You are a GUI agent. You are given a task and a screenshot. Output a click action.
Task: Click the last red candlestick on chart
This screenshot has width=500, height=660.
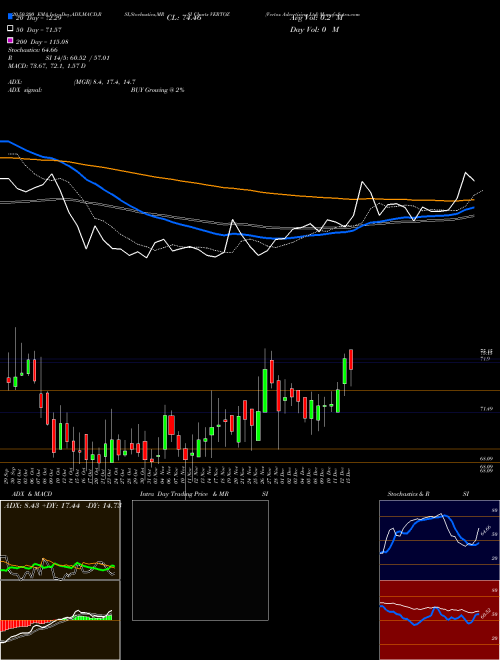coord(351,359)
